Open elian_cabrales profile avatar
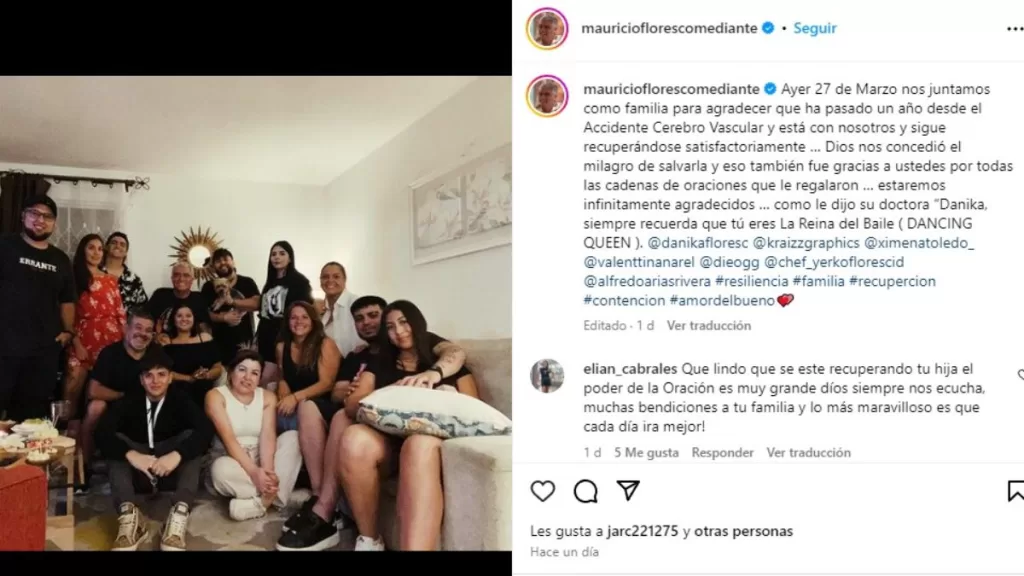 [547, 376]
